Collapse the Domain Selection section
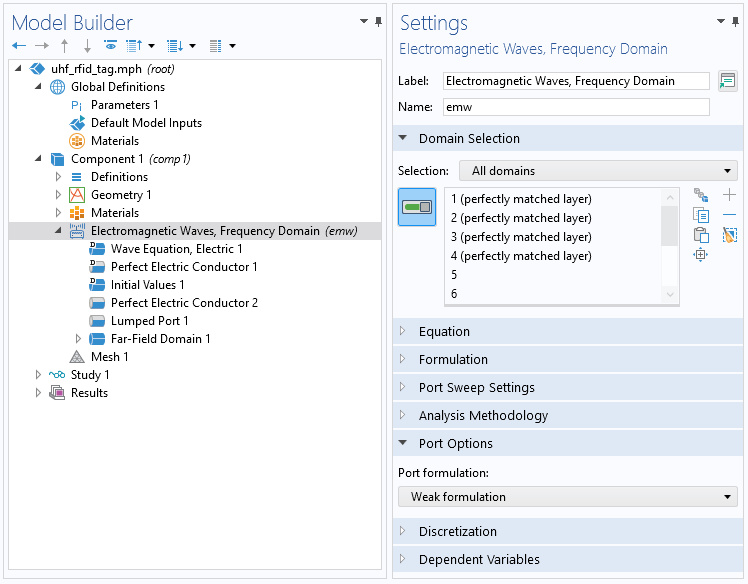The width and height of the screenshot is (748, 584). pos(469,139)
